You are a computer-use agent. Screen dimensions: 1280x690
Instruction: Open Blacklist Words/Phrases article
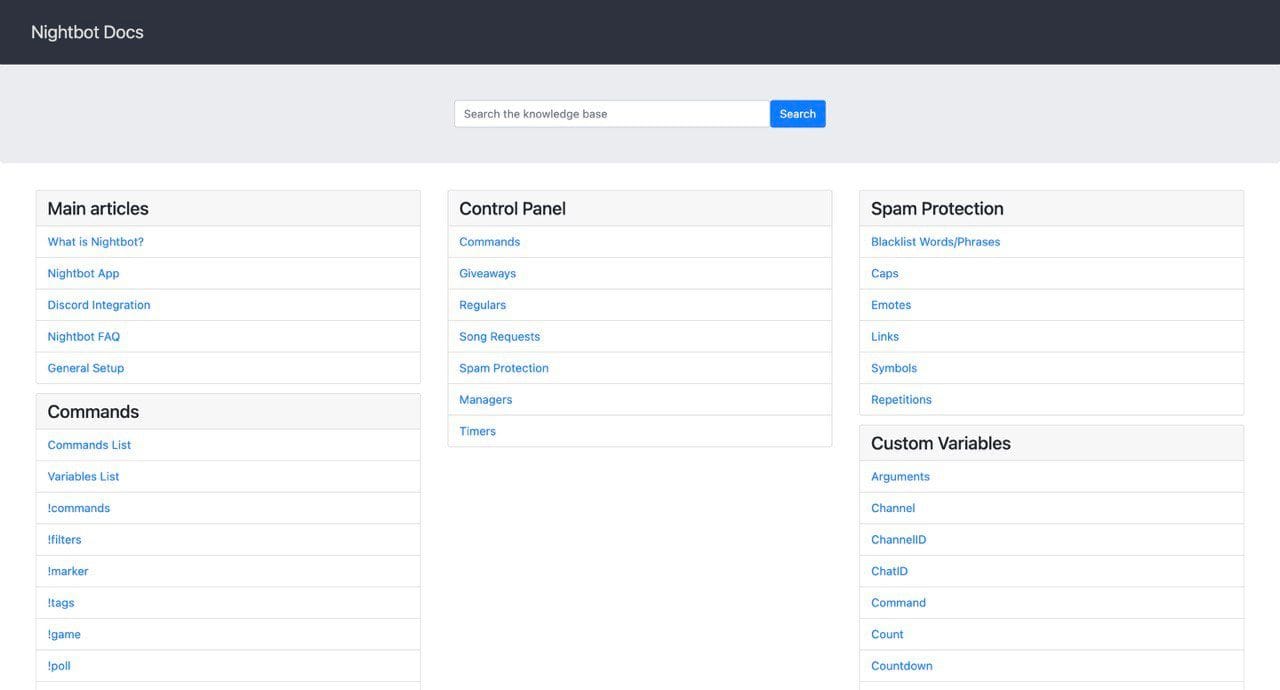coord(935,242)
